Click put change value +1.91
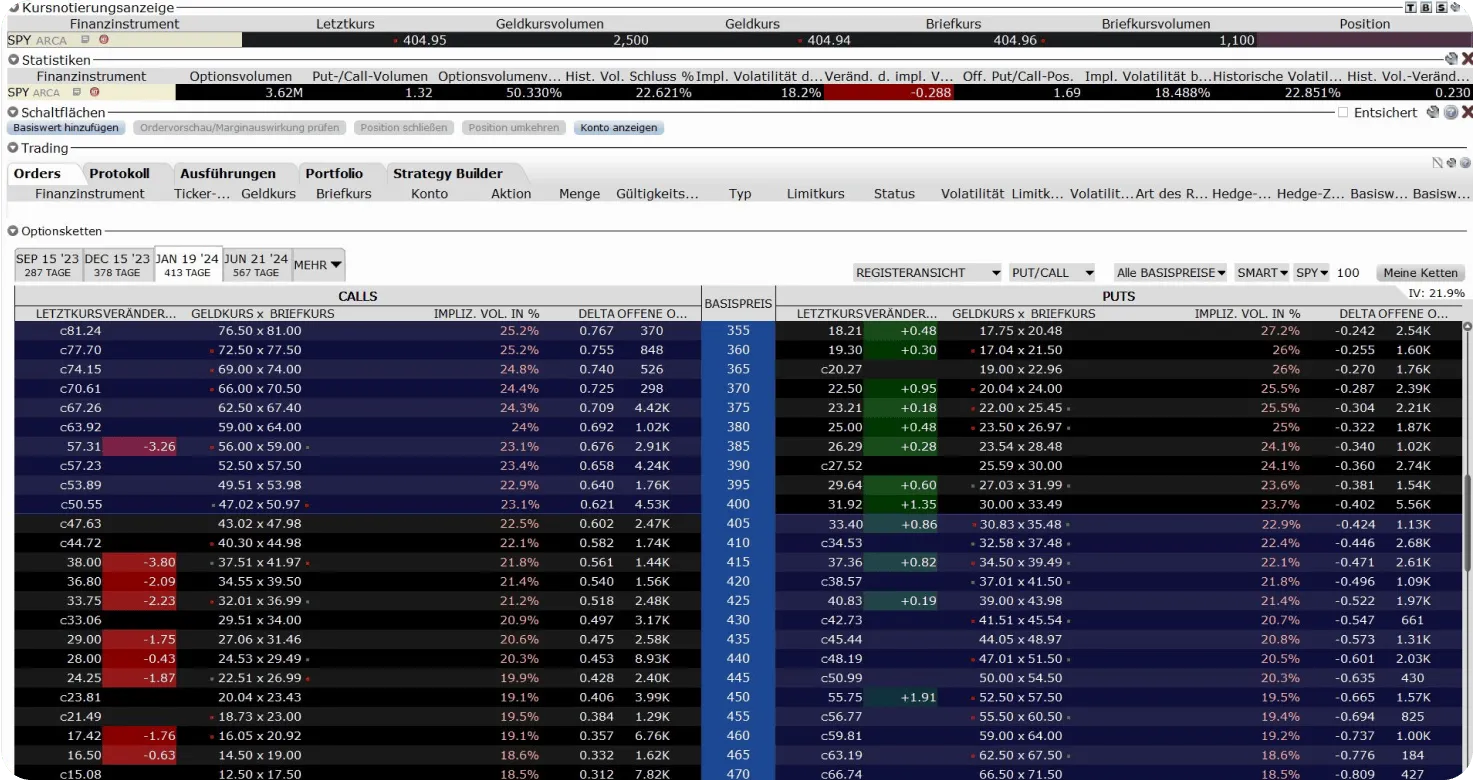 901,696
